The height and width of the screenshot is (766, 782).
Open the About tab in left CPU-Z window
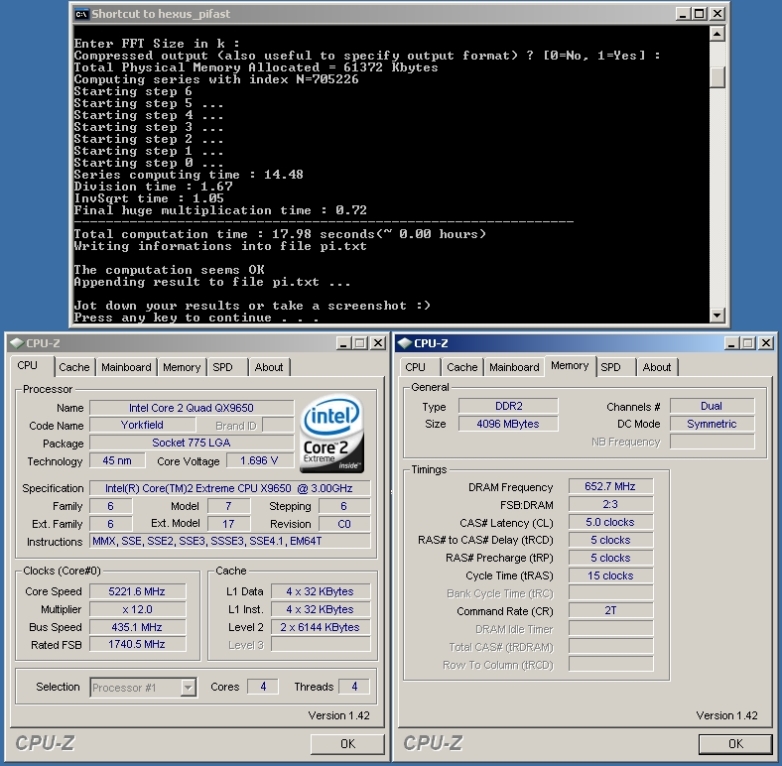click(x=269, y=367)
